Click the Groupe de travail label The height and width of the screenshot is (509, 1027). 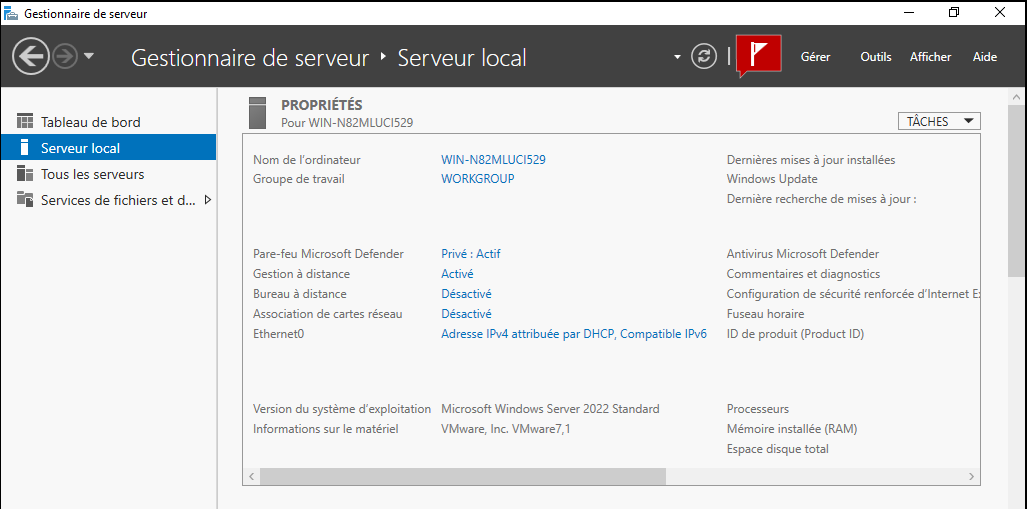coord(299,178)
